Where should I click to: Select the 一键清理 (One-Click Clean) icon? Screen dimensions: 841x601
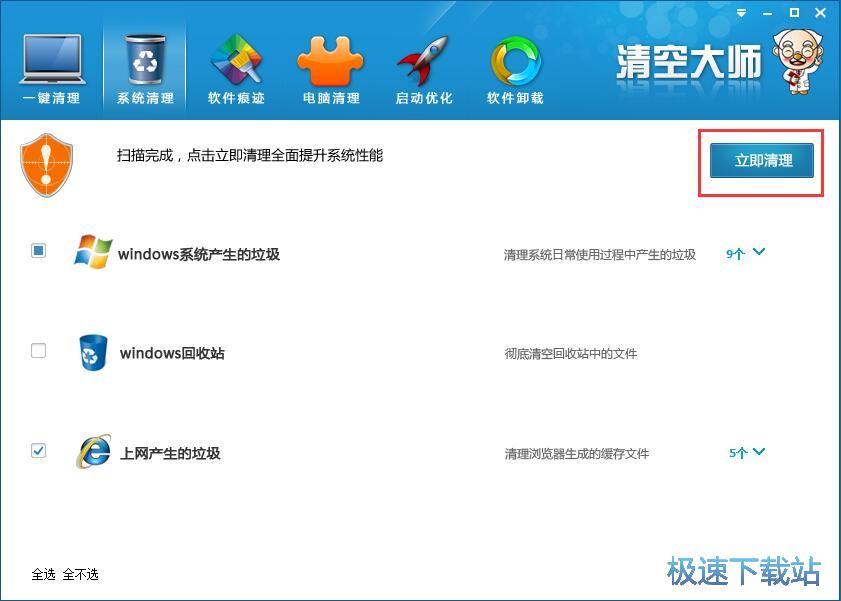pos(52,60)
